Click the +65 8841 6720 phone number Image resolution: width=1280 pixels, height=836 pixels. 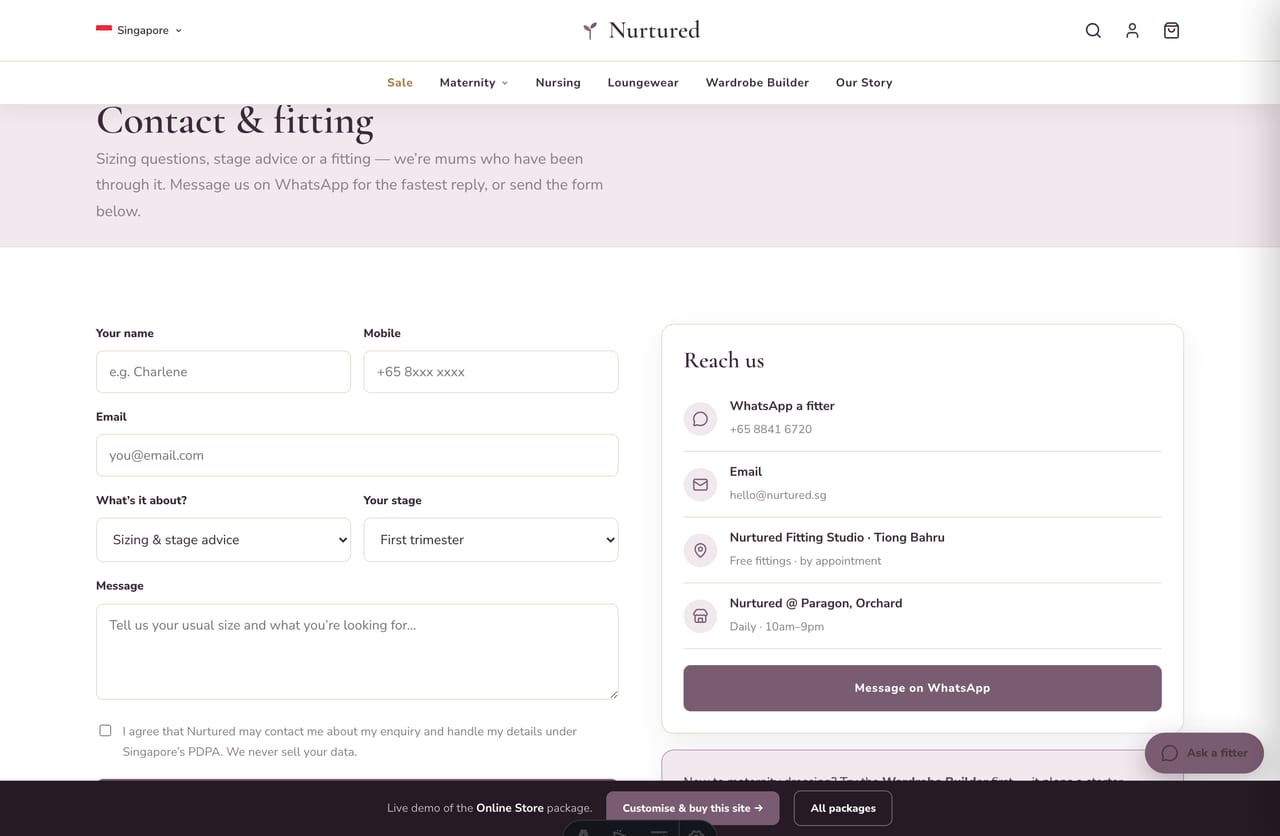tap(771, 429)
